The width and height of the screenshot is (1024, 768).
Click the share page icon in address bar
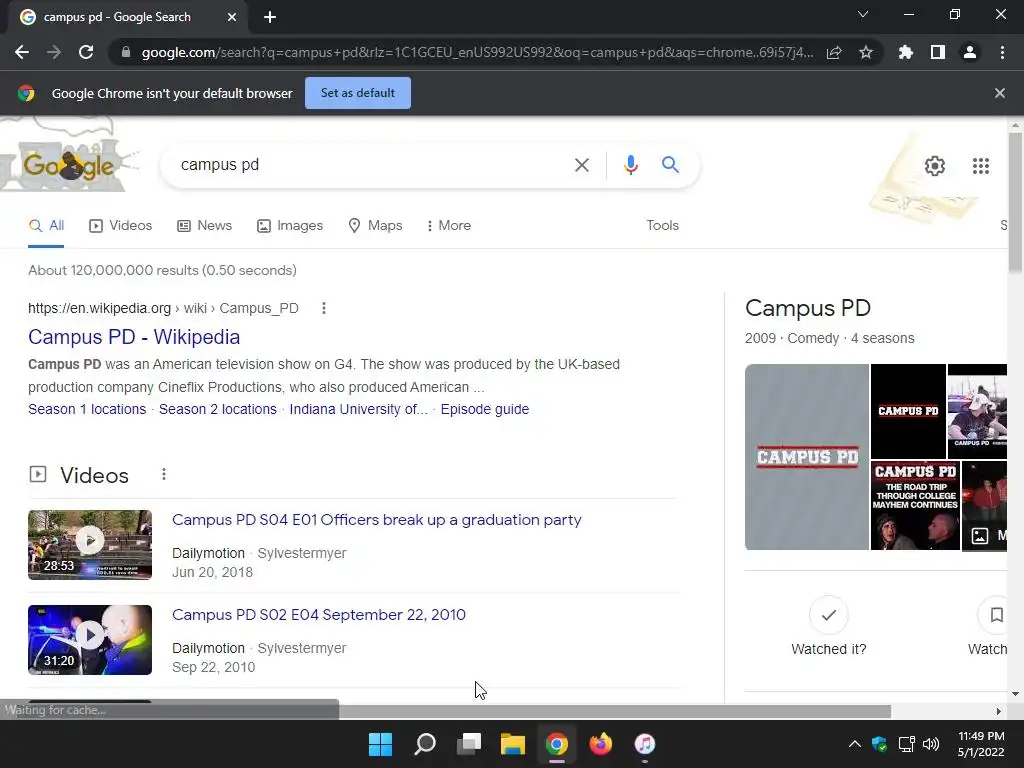834,52
